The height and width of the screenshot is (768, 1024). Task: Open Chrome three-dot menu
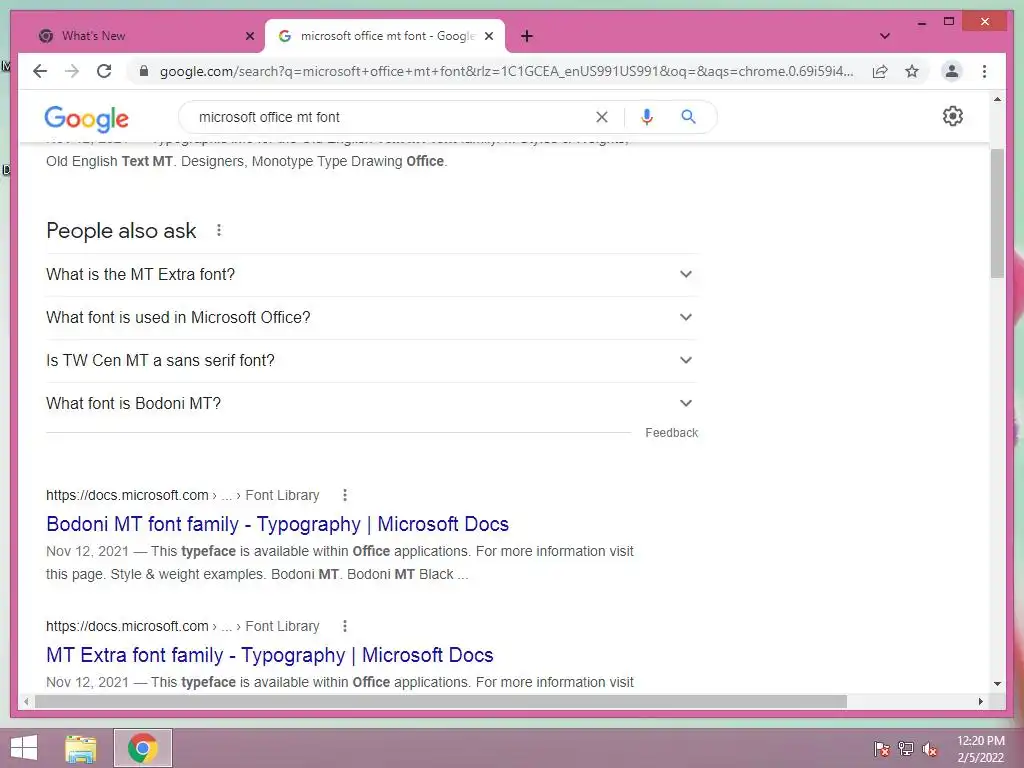pyautogui.click(x=984, y=71)
